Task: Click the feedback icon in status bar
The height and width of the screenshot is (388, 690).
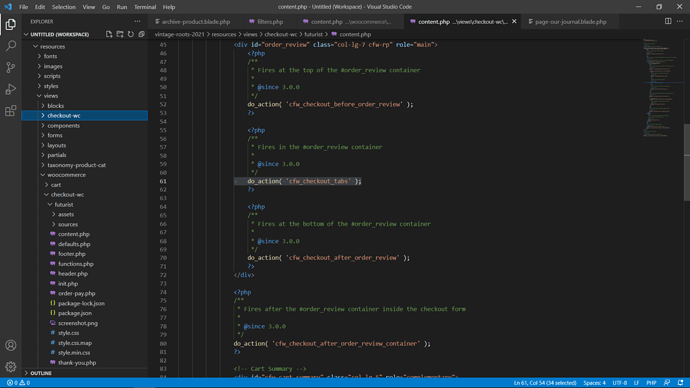Action: click(667, 383)
